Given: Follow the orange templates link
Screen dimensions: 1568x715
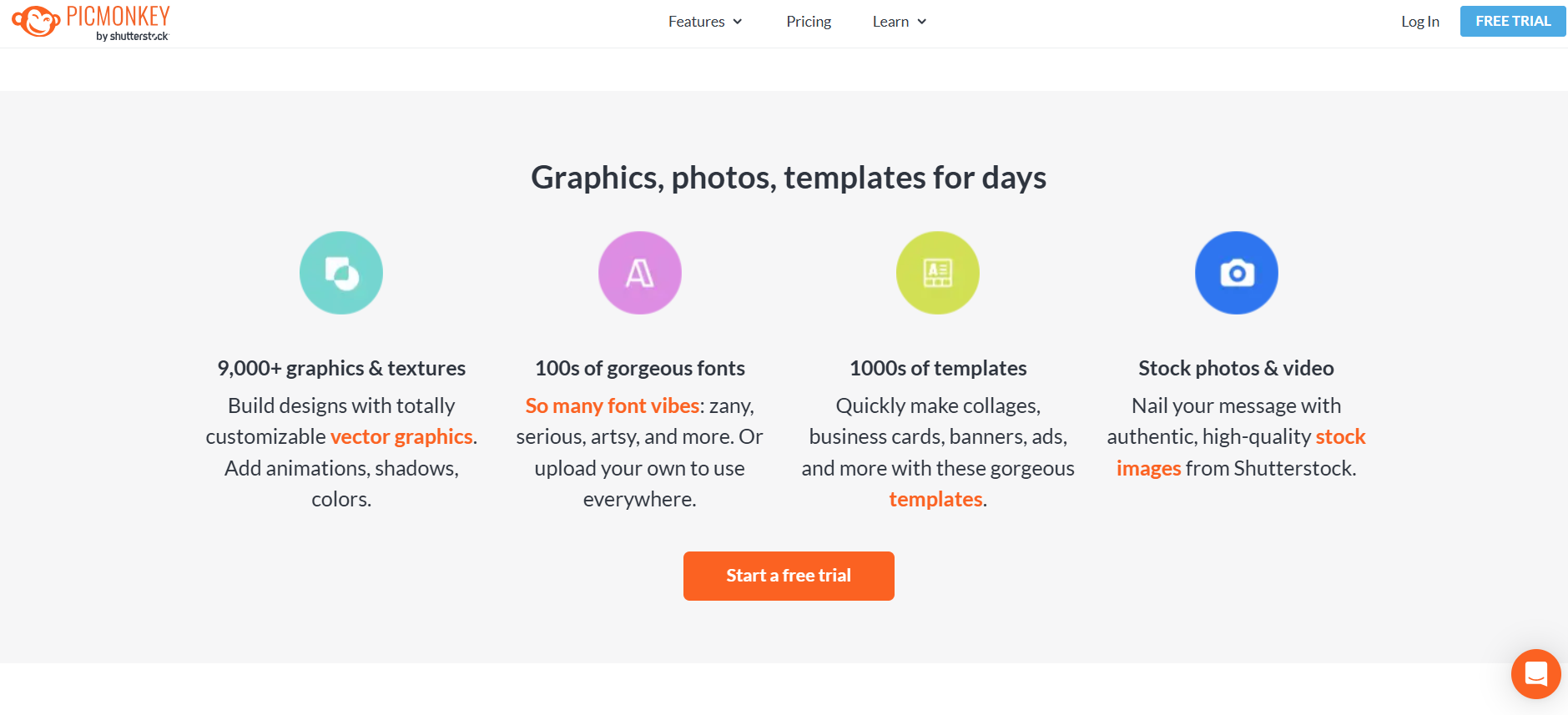Looking at the screenshot, I should click(935, 499).
